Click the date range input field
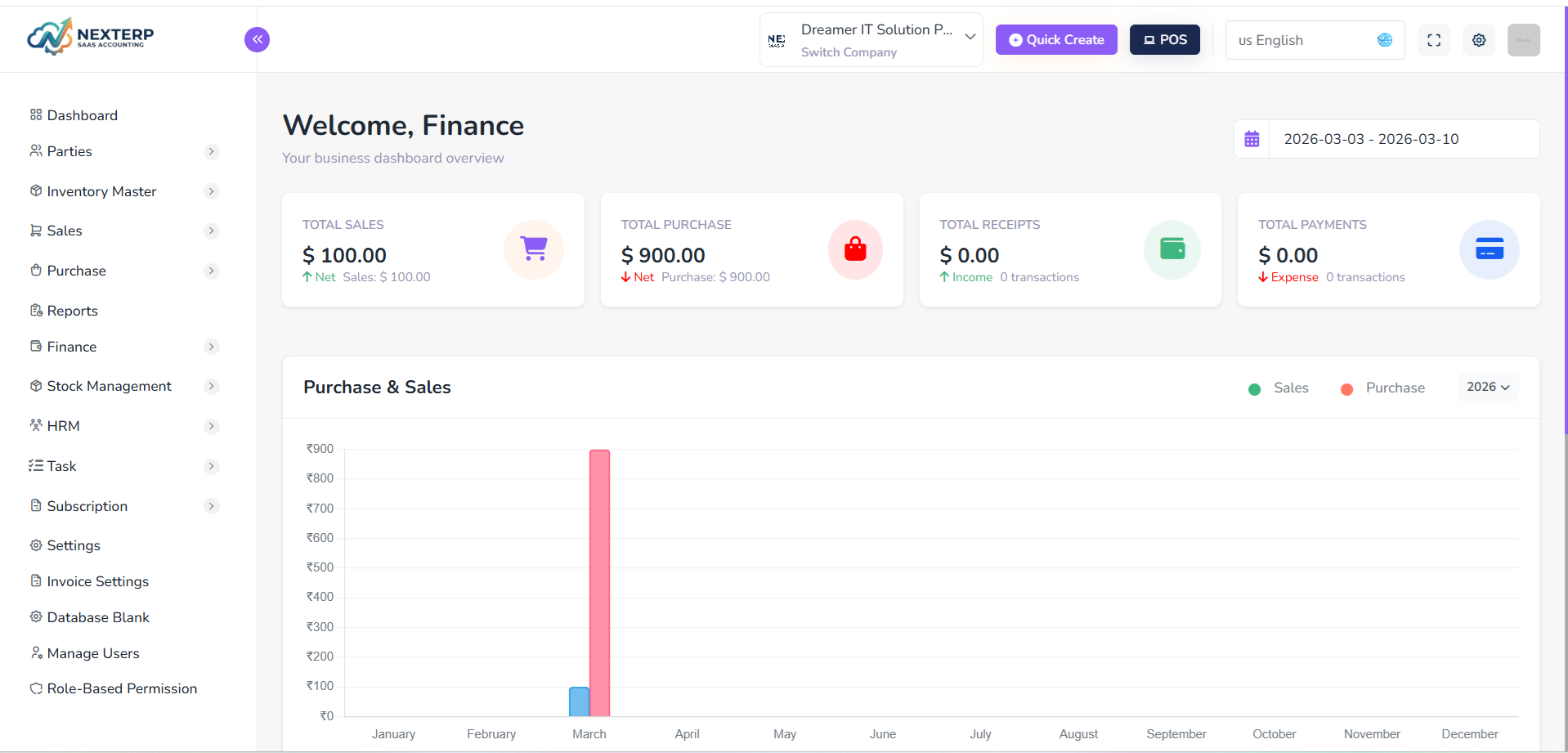 tap(1403, 139)
